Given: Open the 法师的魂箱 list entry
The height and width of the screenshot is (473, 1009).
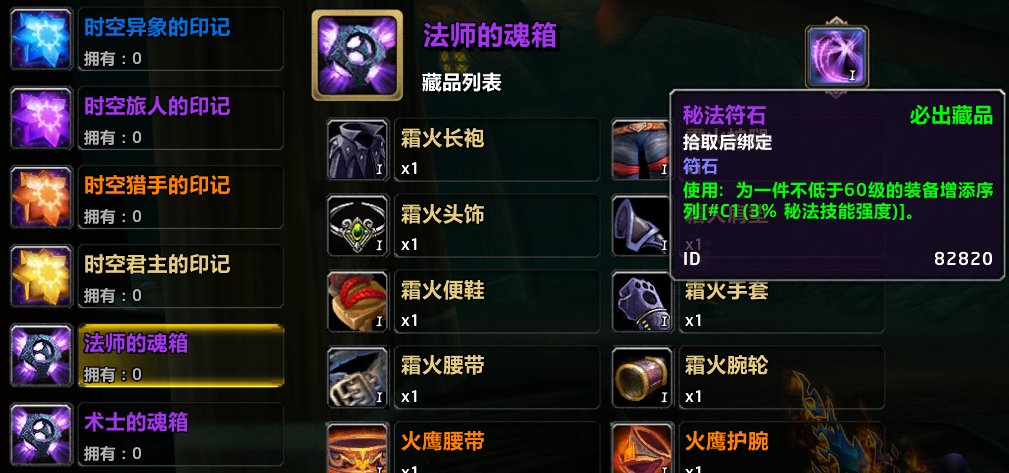Looking at the screenshot, I should tap(181, 355).
